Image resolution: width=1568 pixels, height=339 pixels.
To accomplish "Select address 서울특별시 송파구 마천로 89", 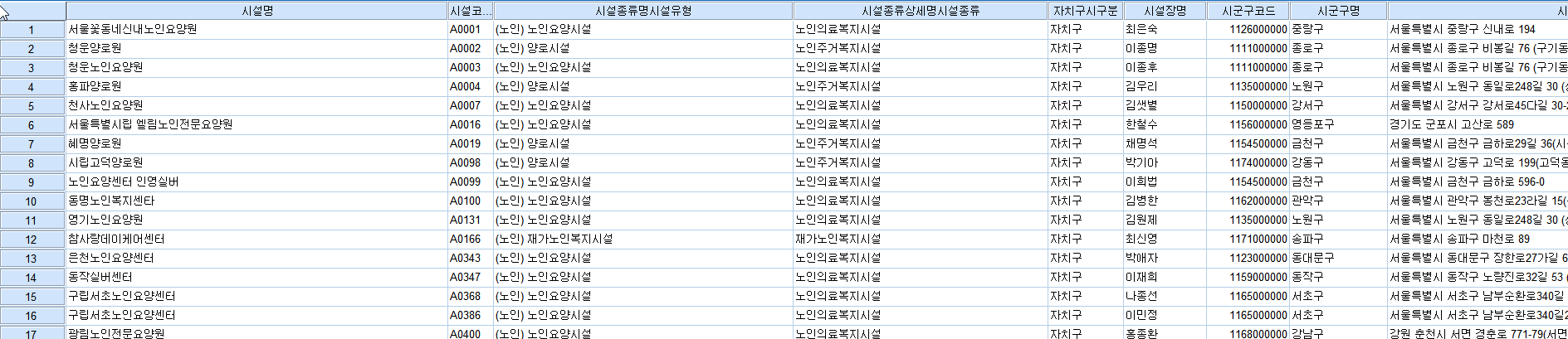I will pos(1478,239).
